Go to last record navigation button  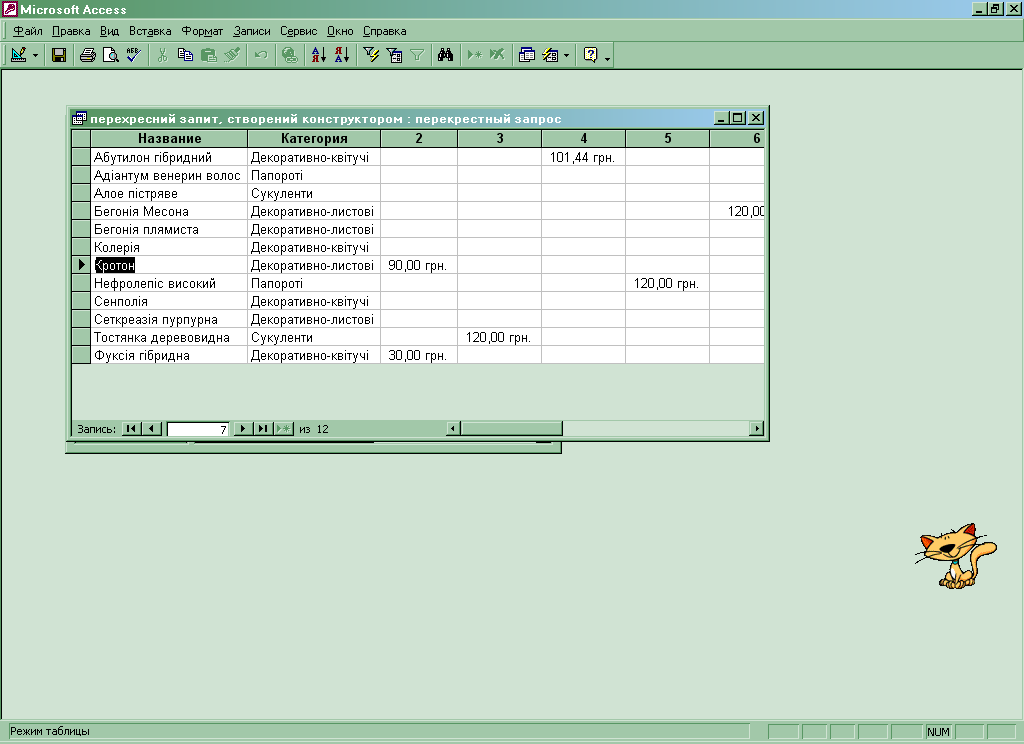tap(263, 429)
